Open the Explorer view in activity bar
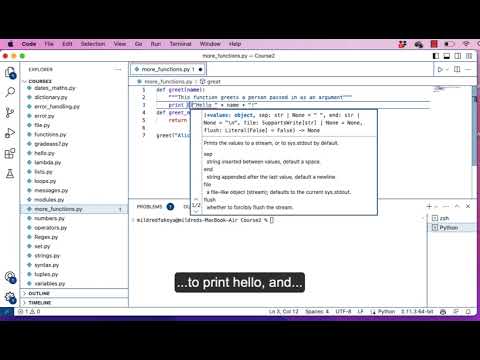This screenshot has width=480, height=360. 10,72
